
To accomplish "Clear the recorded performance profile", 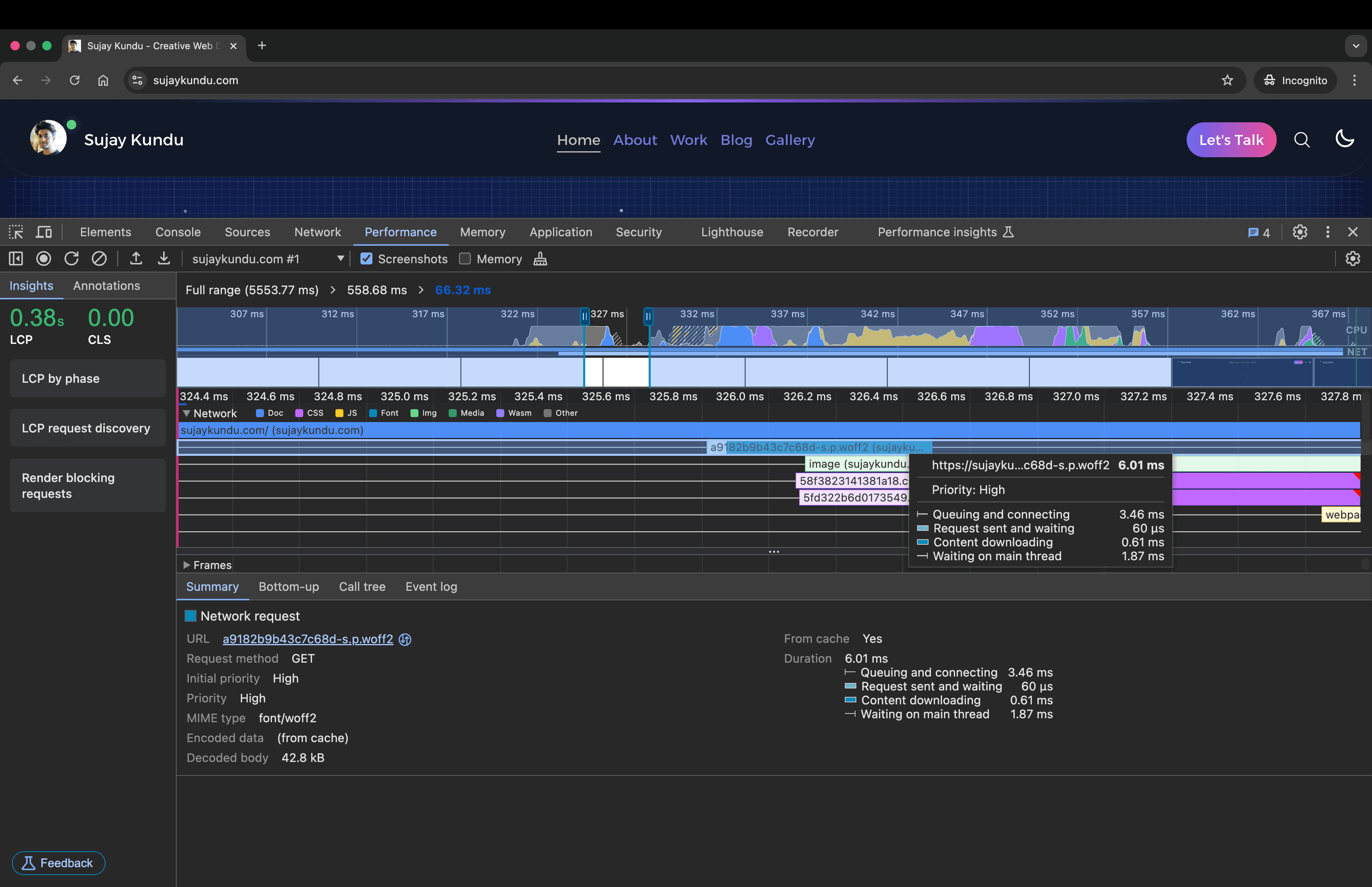I will (x=98, y=258).
